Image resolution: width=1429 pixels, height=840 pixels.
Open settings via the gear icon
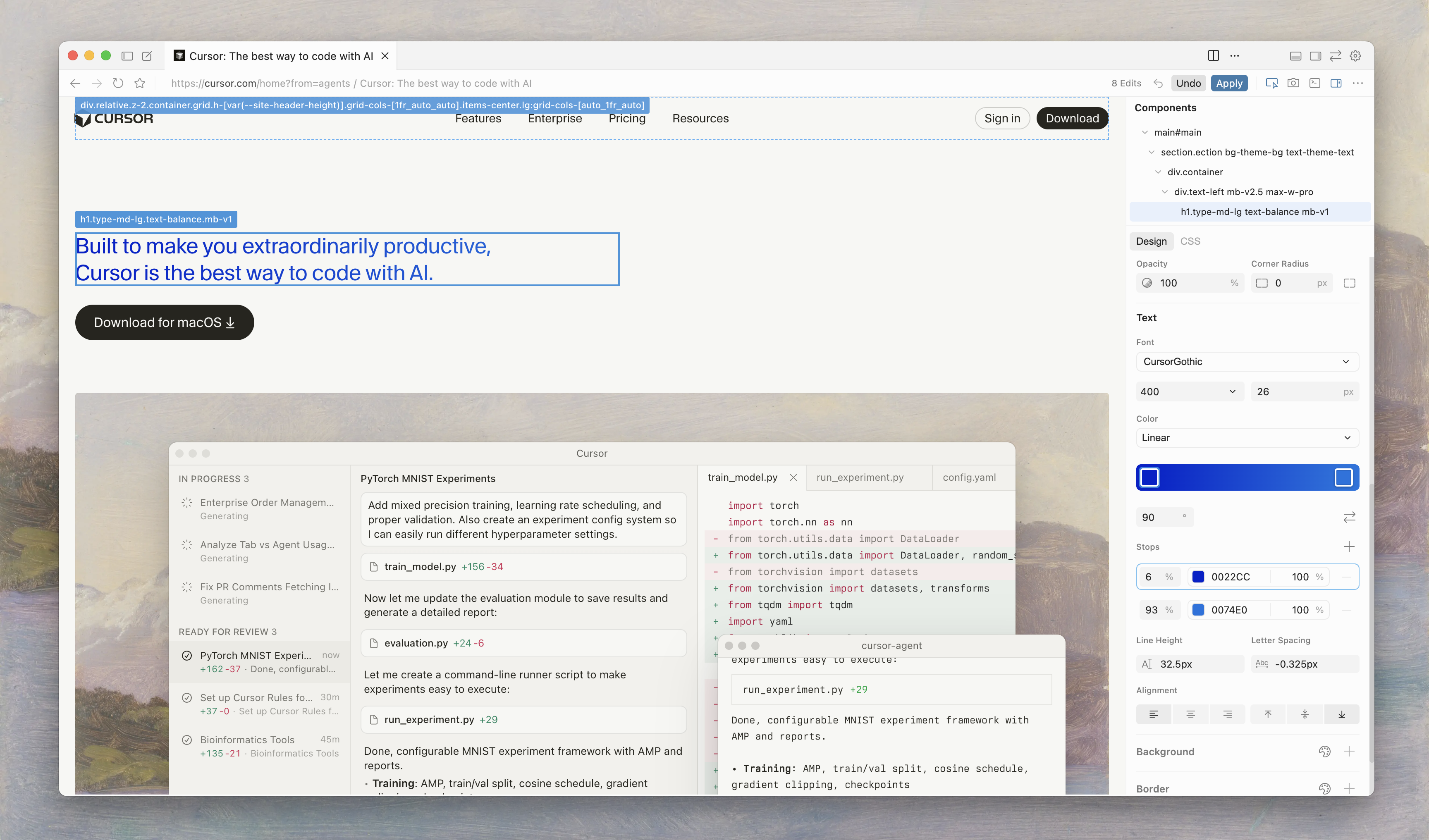pyautogui.click(x=1356, y=55)
